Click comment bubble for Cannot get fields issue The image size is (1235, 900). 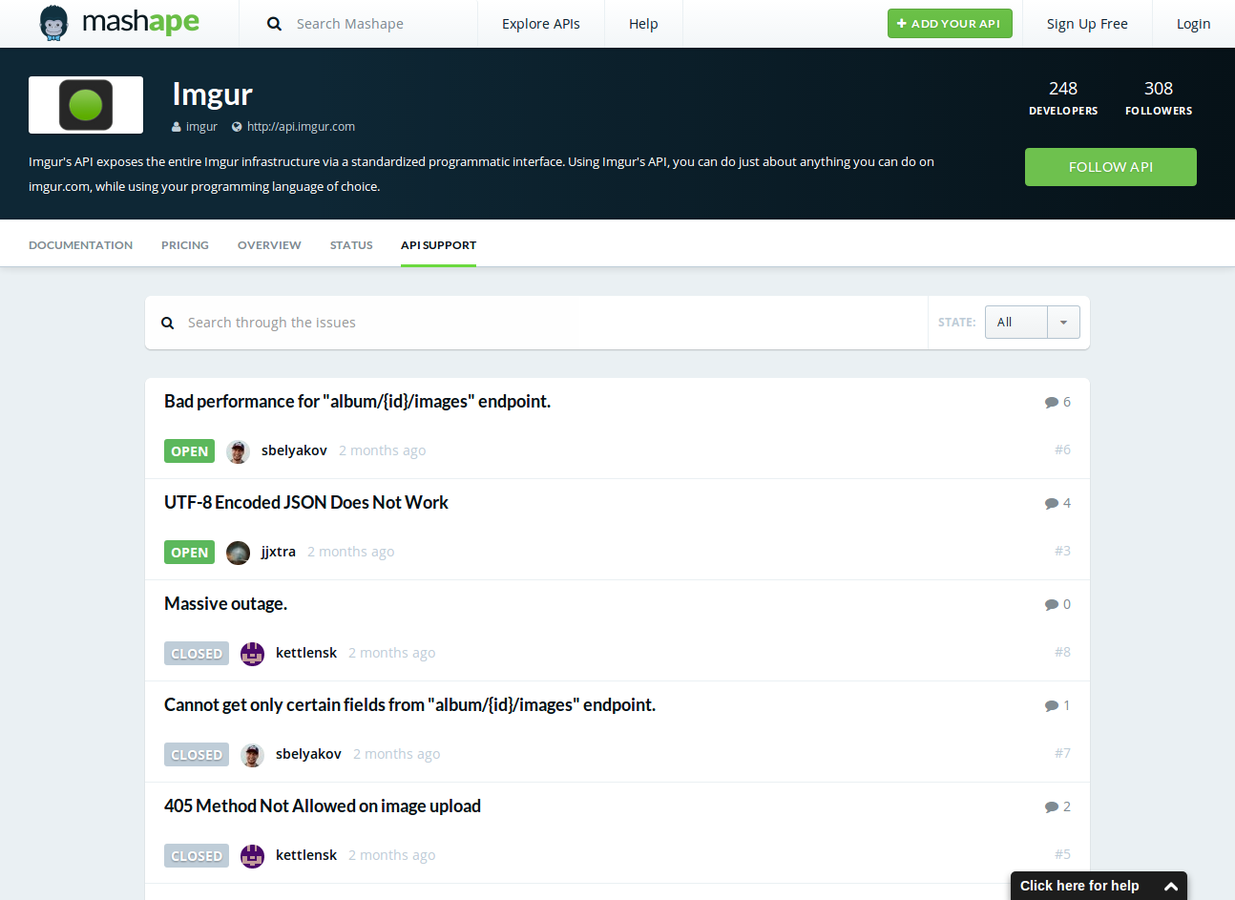coord(1051,705)
